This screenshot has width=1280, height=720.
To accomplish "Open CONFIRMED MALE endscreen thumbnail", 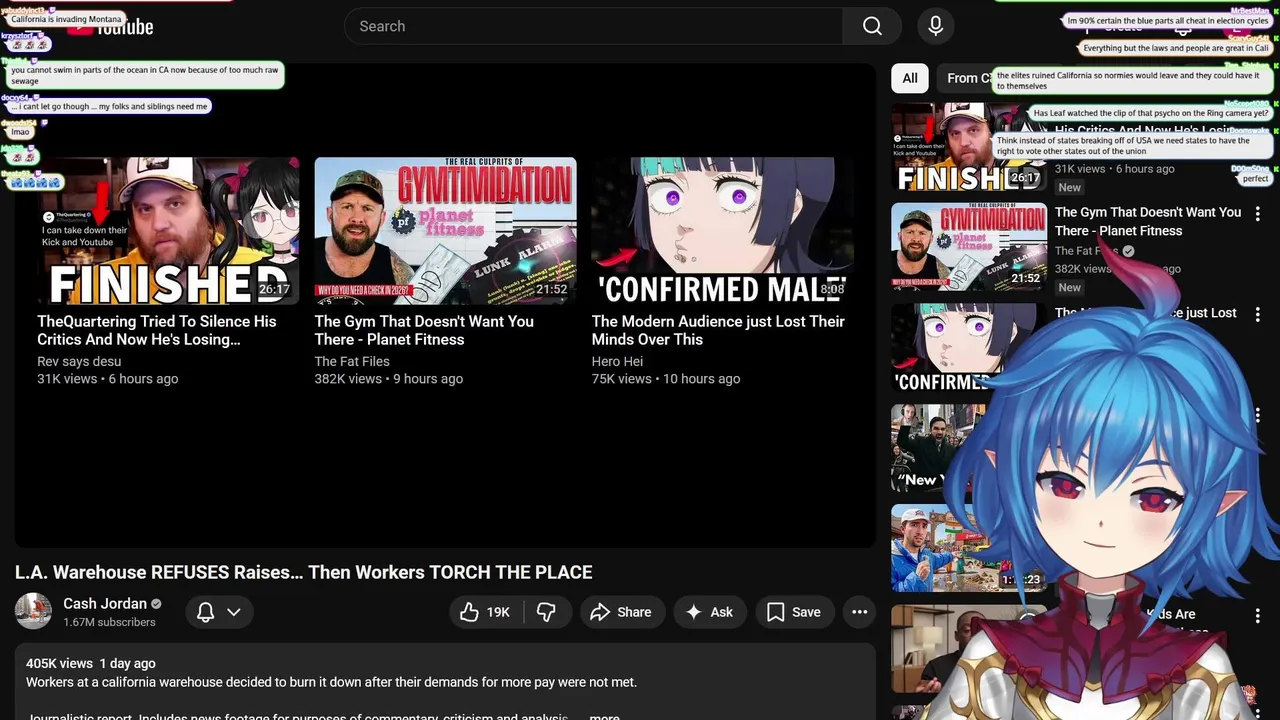I will (722, 230).
